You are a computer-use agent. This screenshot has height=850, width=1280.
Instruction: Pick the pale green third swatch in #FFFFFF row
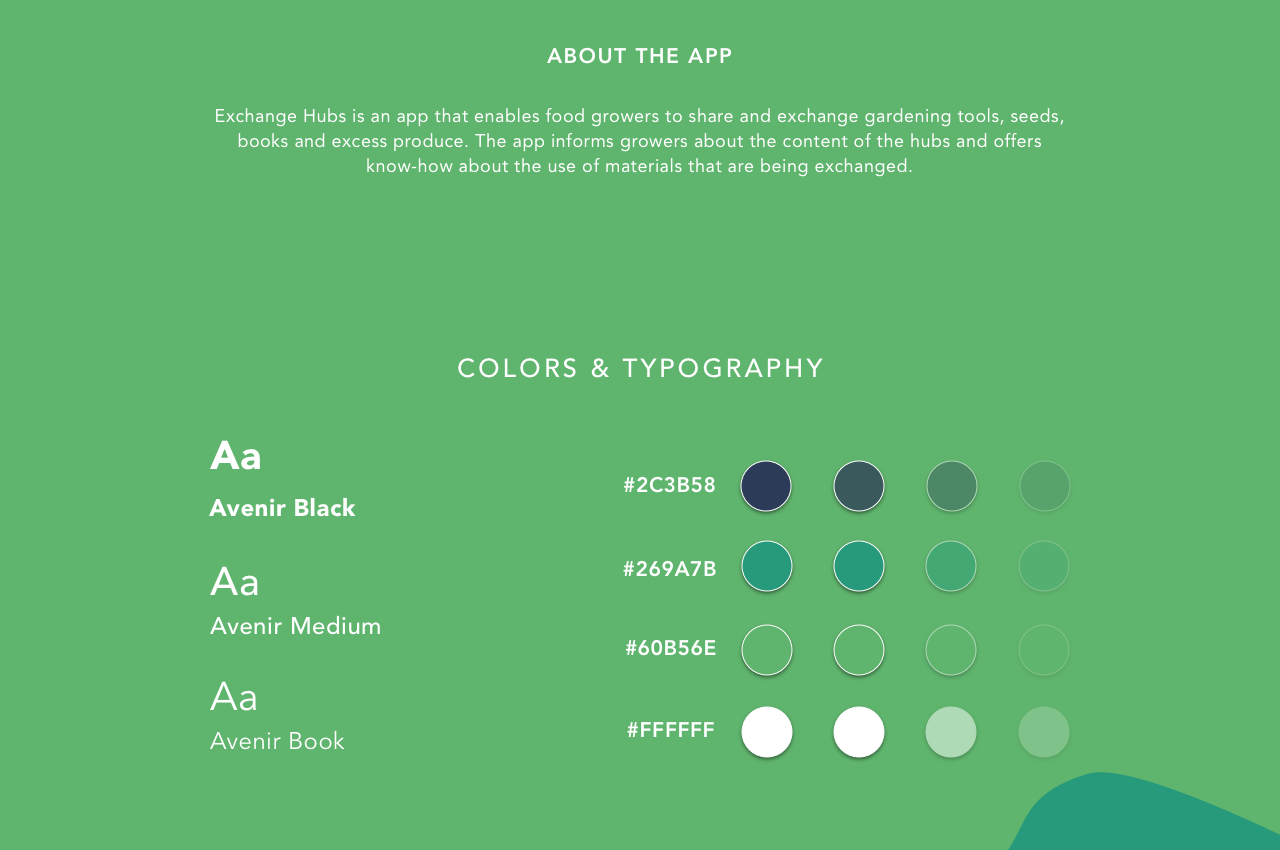tap(951, 732)
